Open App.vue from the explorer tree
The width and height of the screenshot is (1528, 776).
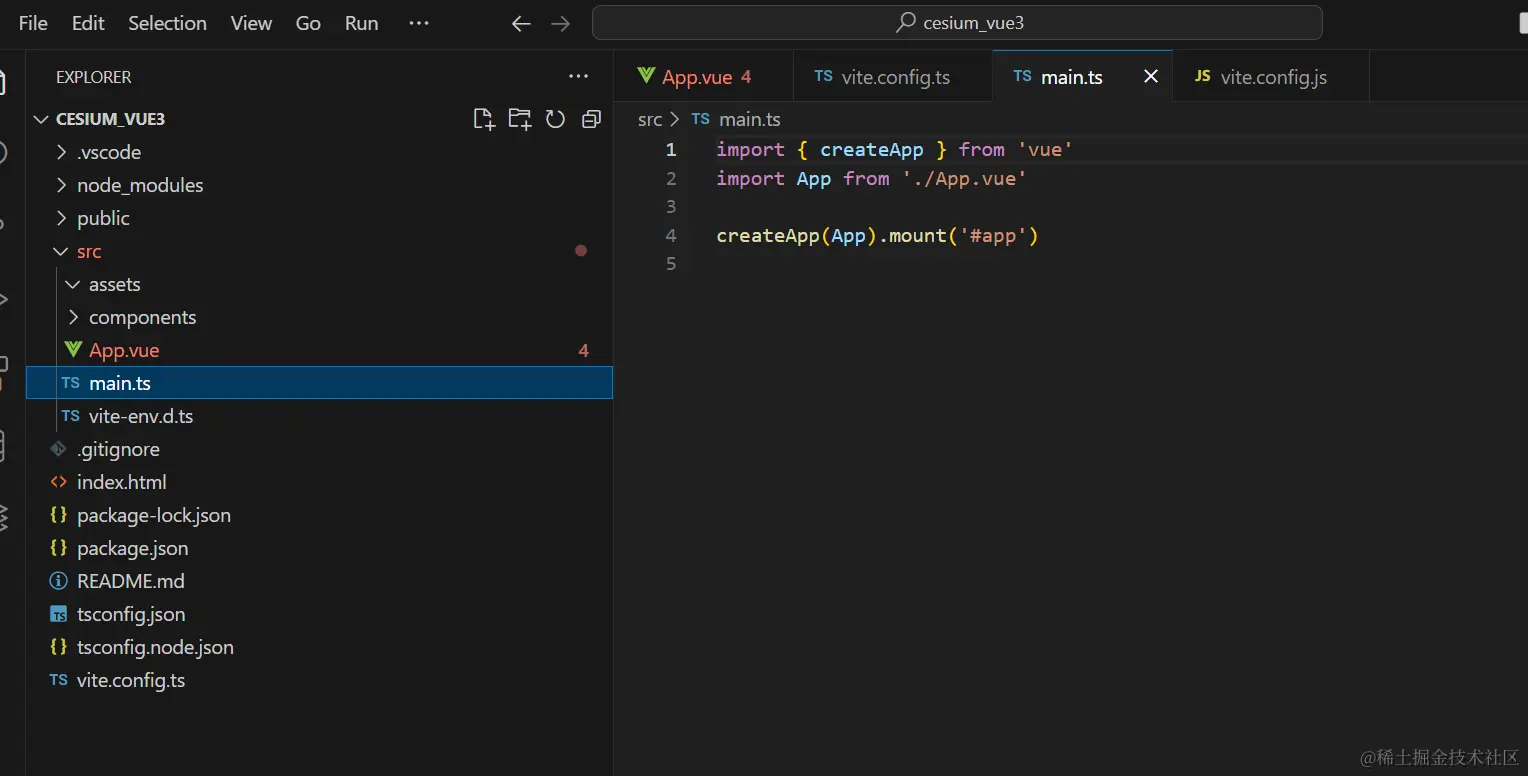pyautogui.click(x=319, y=350)
